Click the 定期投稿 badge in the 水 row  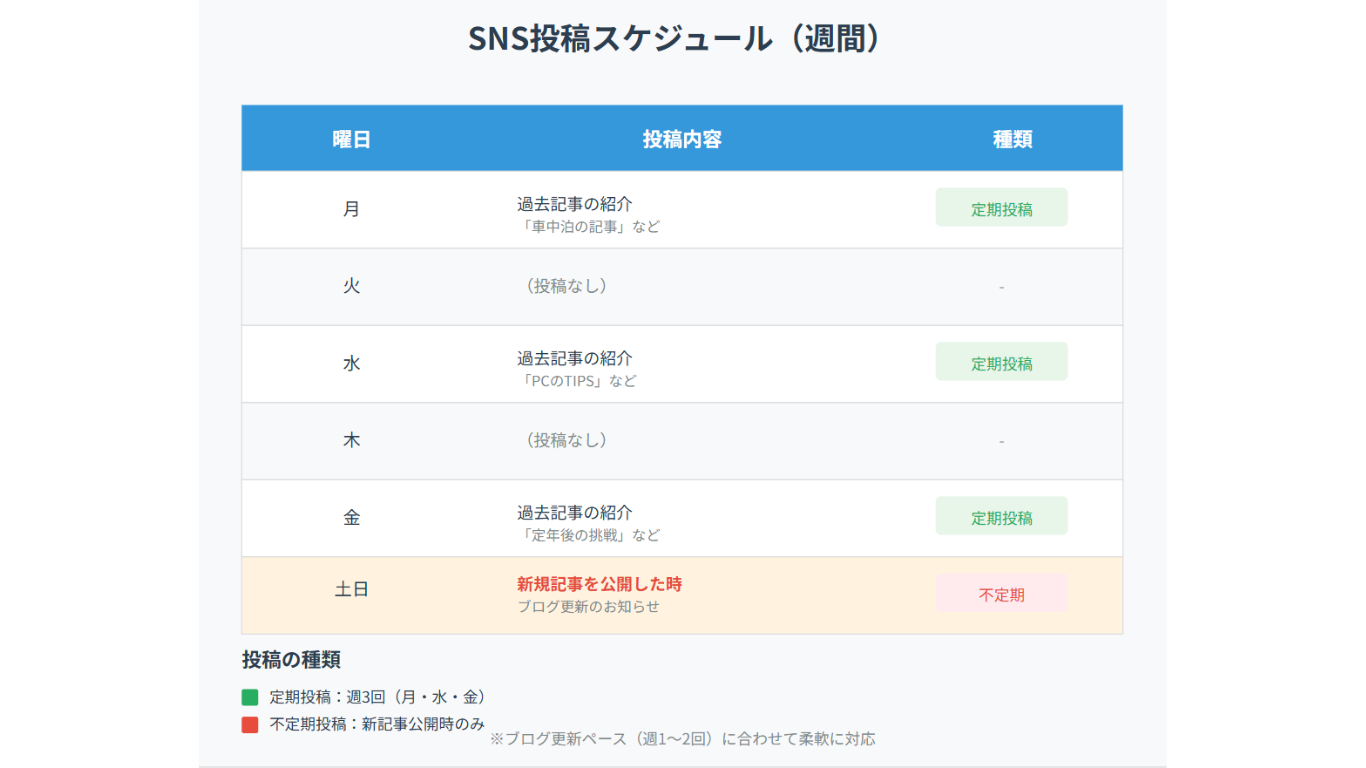(1001, 363)
